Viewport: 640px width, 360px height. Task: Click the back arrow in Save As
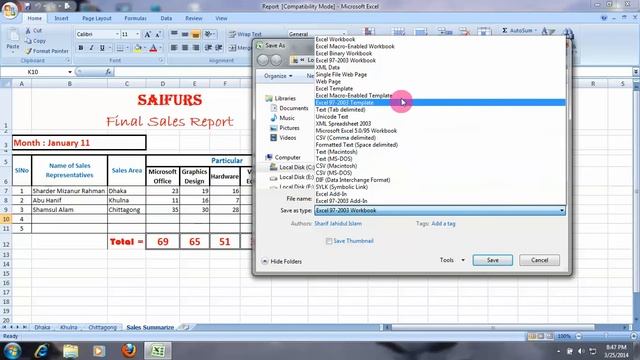pos(263,60)
